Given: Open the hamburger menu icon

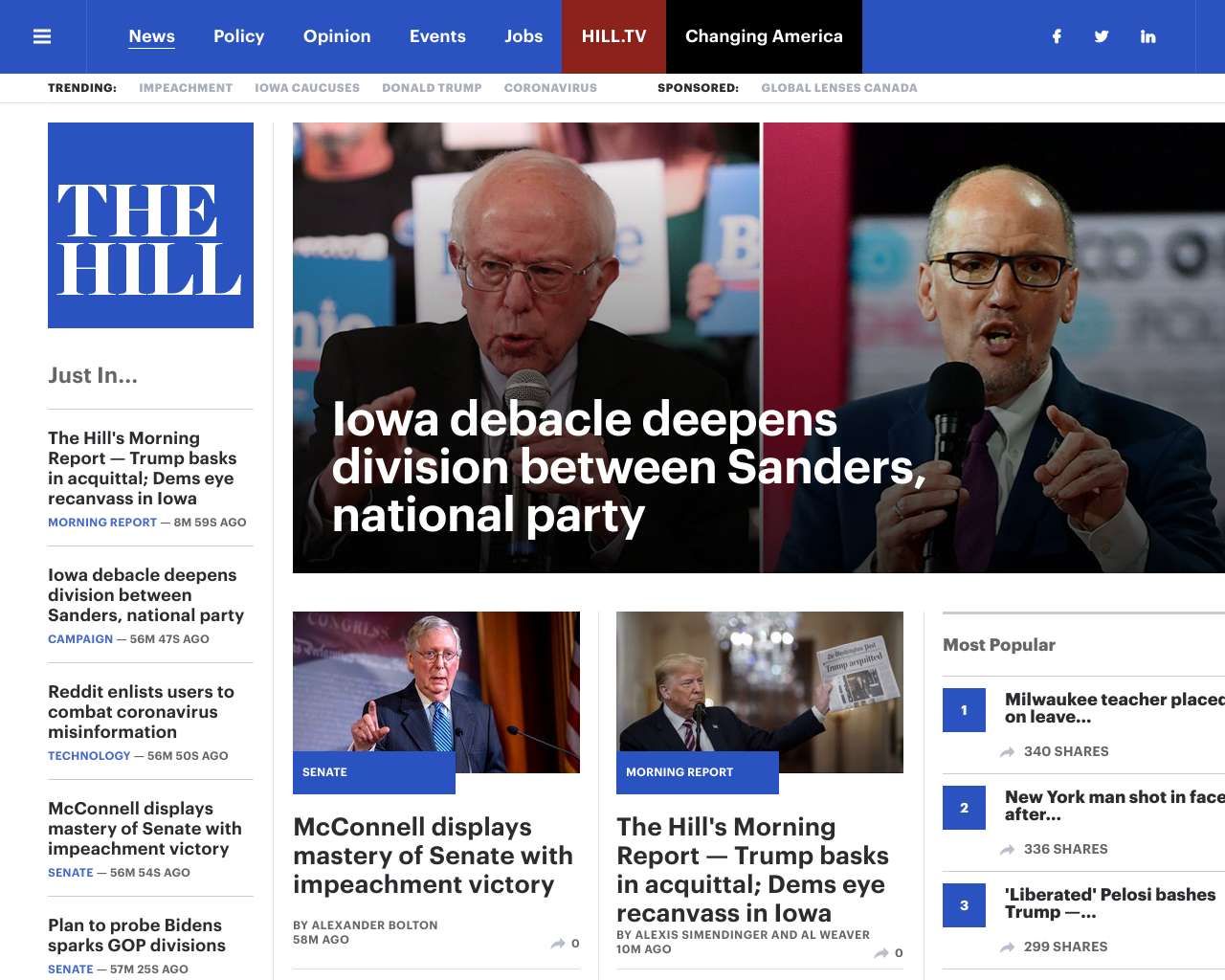Looking at the screenshot, I should click(x=42, y=36).
